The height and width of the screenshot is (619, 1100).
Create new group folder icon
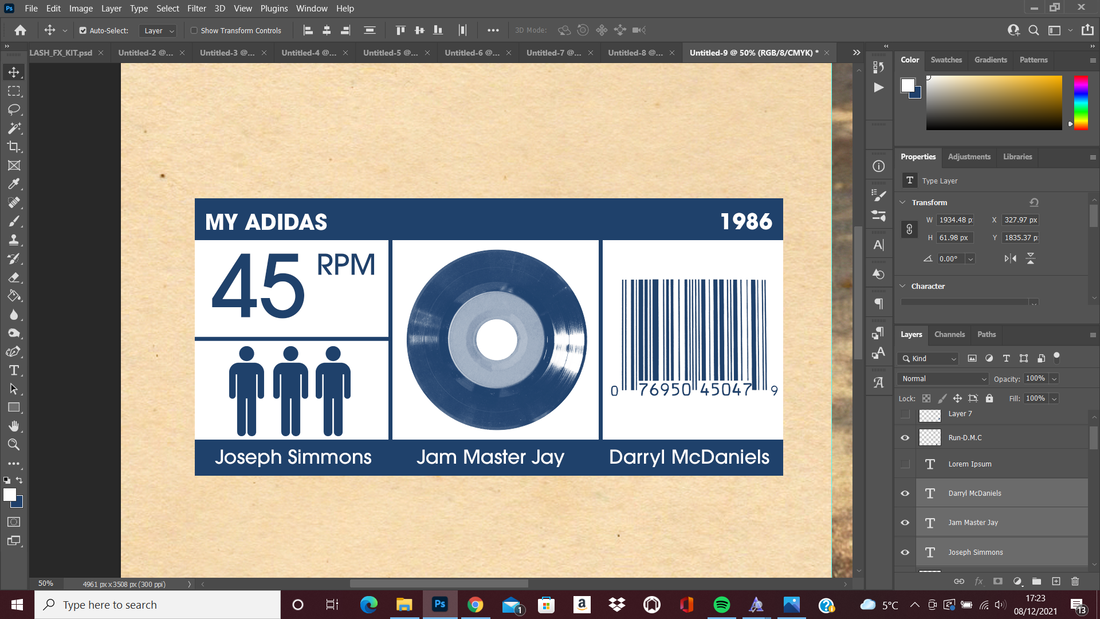(1036, 581)
